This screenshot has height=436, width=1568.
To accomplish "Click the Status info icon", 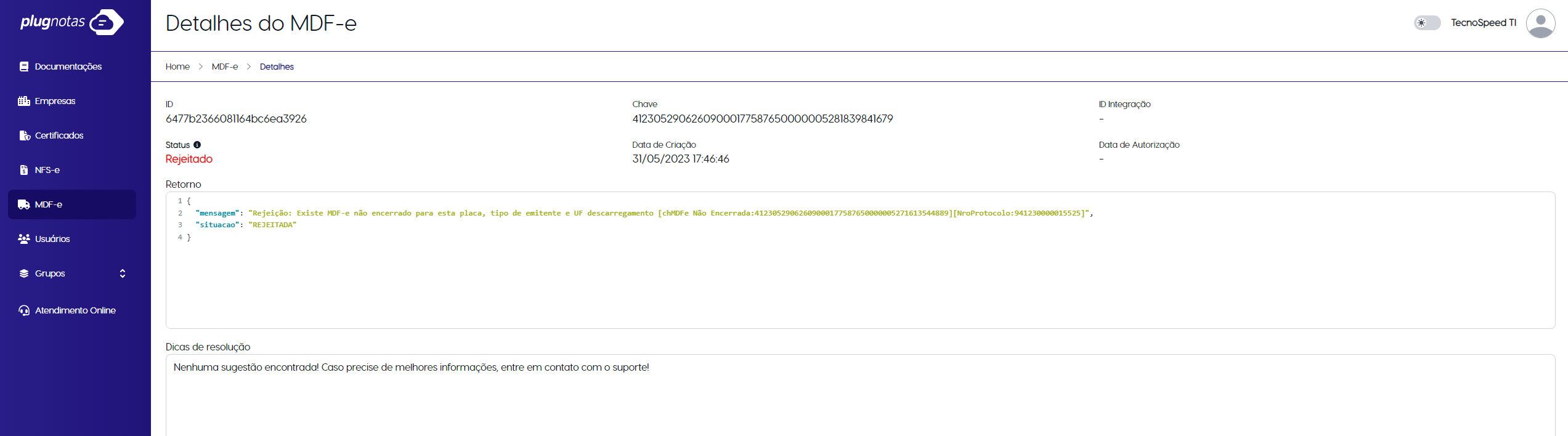I will 197,145.
